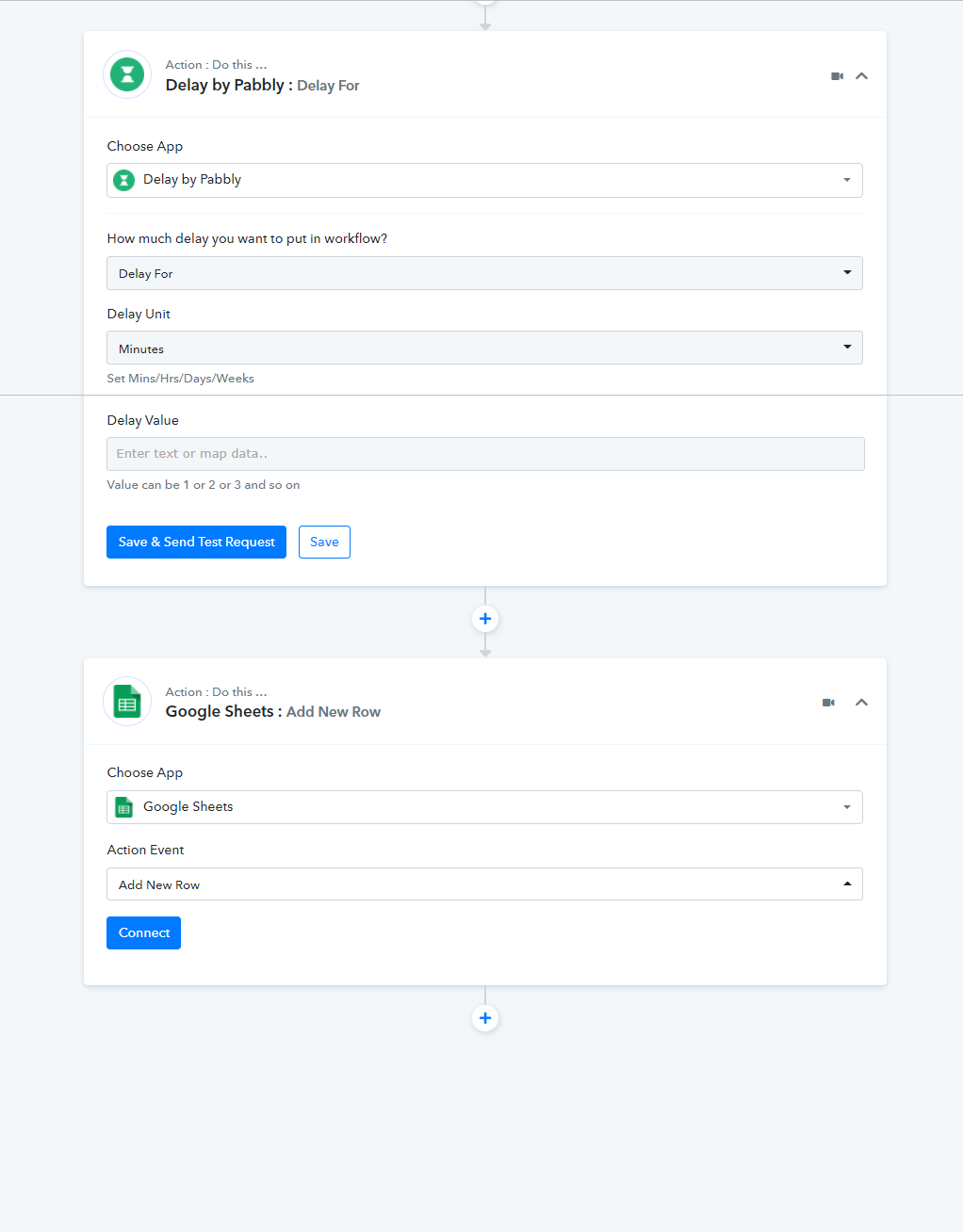Open video tutorial for Delay by Pabbly step

tap(837, 75)
